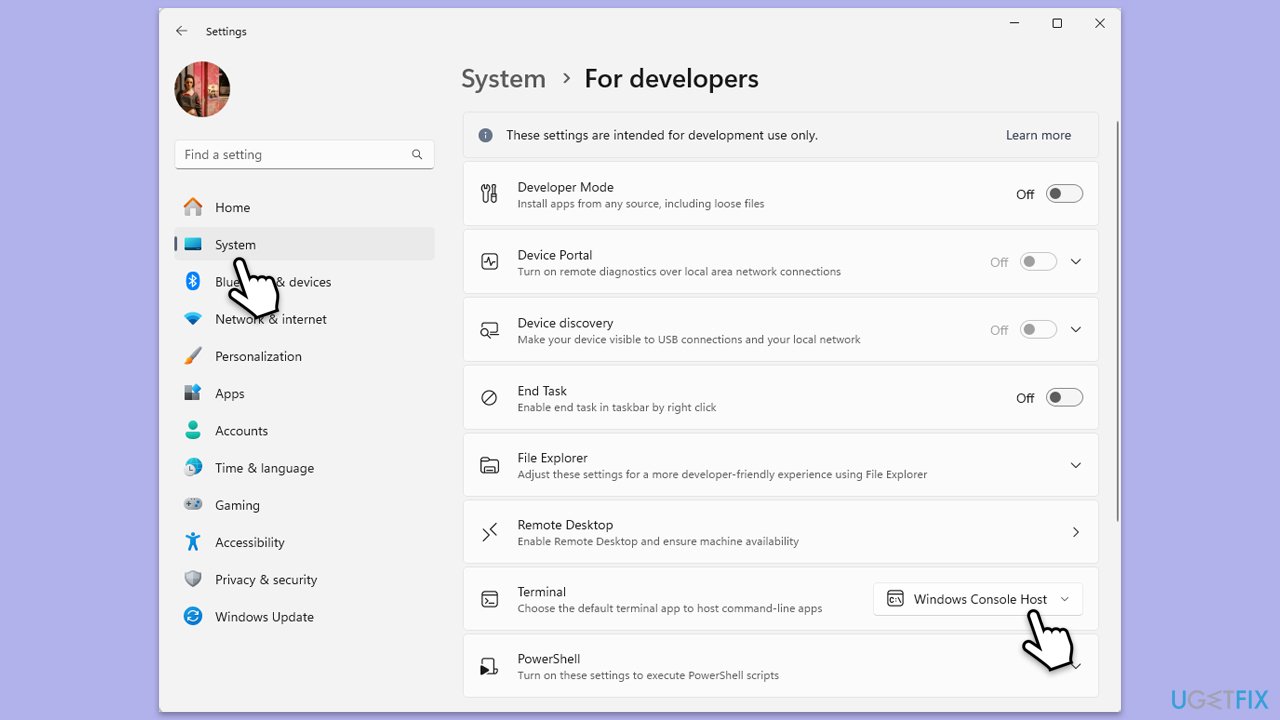
Task: Open Remote Desktop via its right arrow
Action: [x=1076, y=532]
